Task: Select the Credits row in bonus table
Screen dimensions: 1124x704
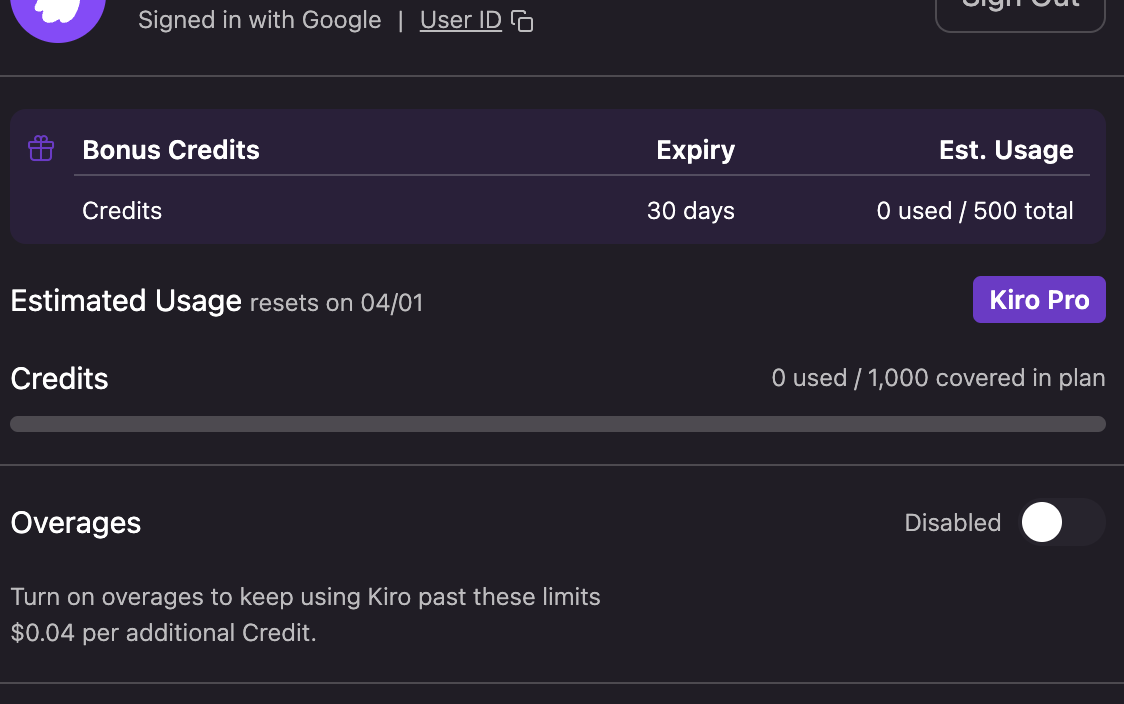Action: (x=122, y=211)
